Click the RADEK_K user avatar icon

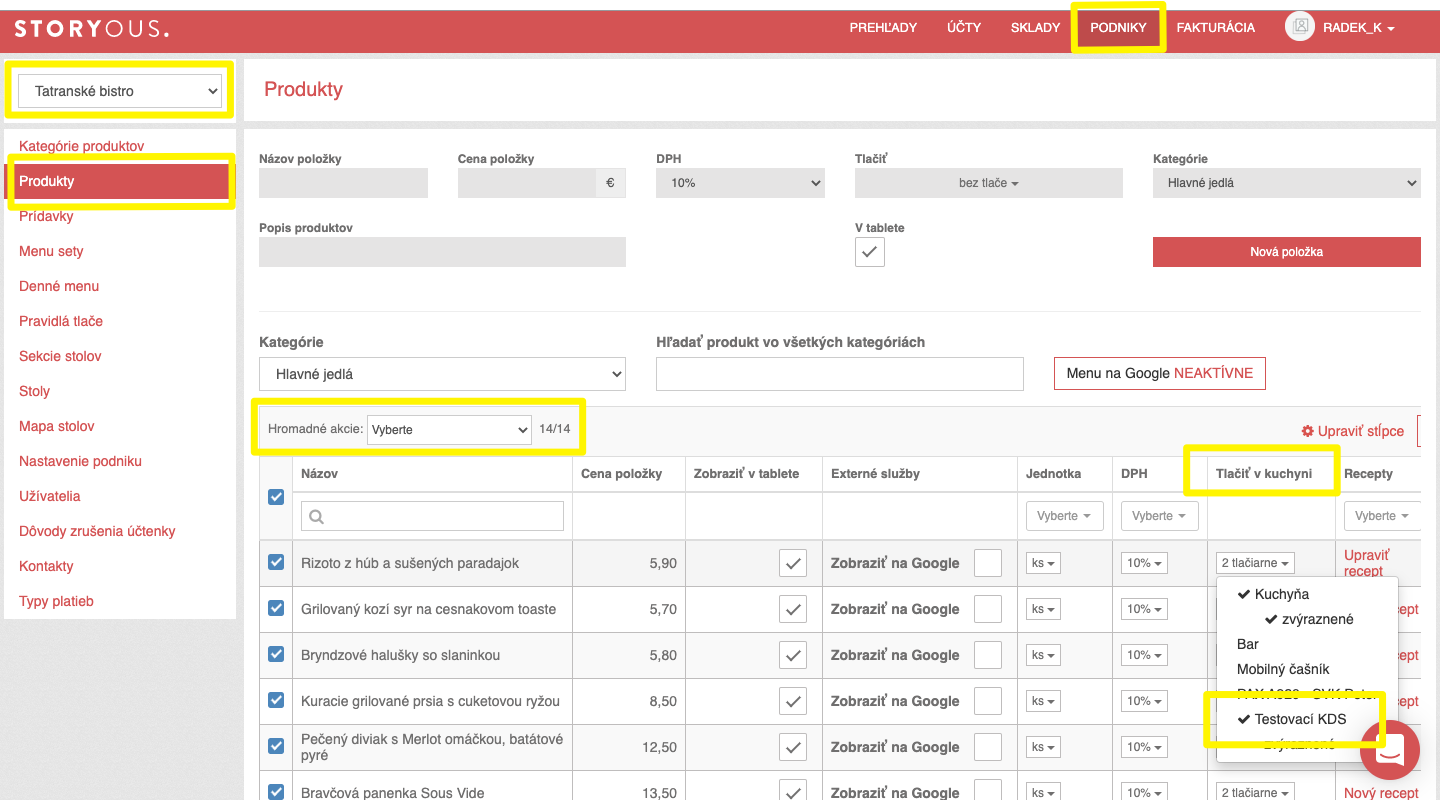(1300, 27)
